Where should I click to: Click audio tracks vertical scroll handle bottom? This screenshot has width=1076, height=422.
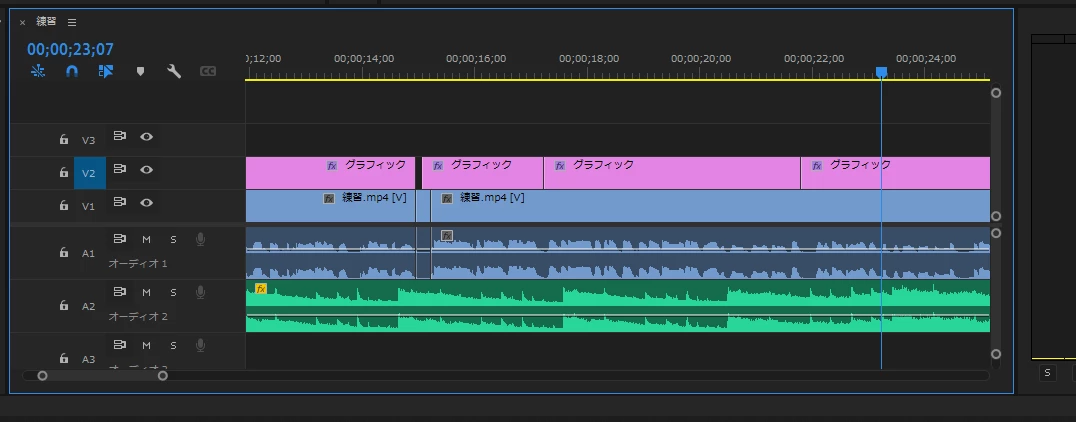click(x=996, y=354)
